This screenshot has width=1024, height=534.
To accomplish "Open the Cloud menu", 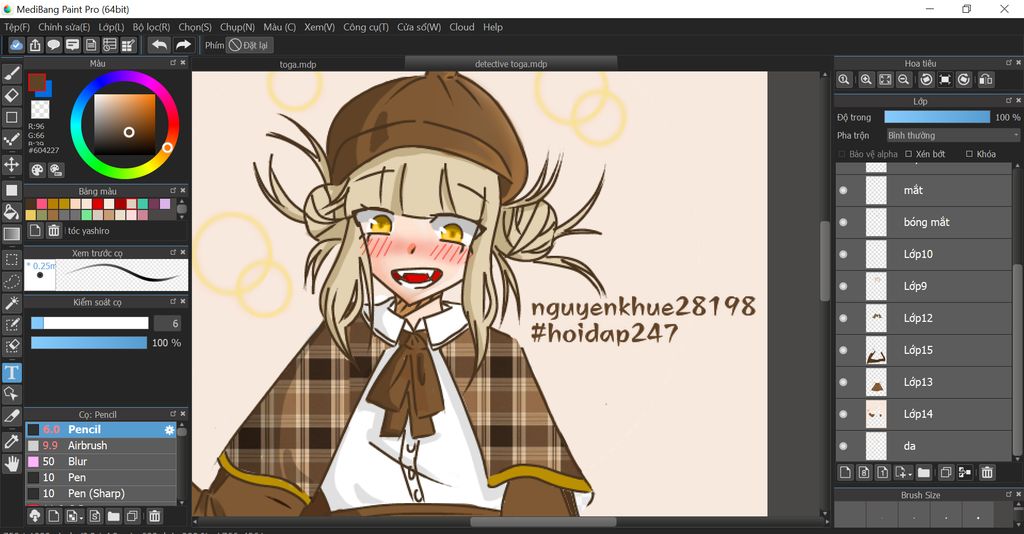I will click(x=462, y=27).
